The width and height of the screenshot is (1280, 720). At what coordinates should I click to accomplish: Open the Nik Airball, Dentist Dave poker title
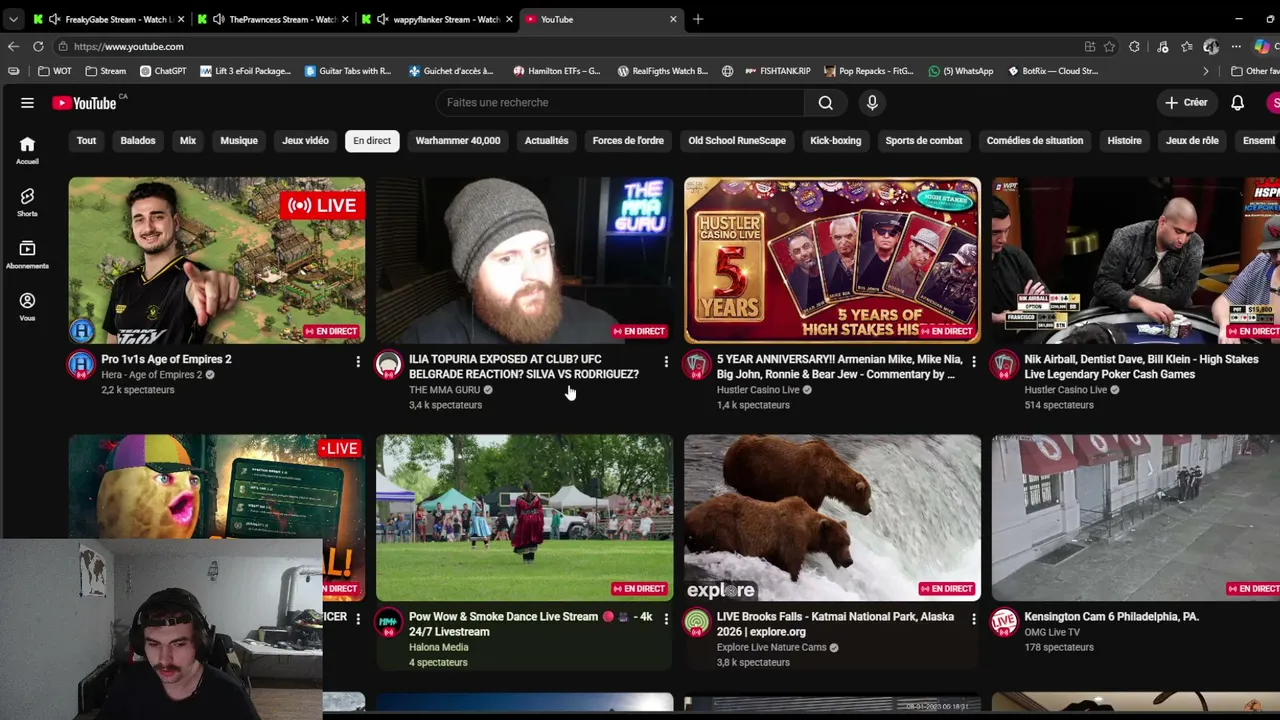[x=1141, y=367]
